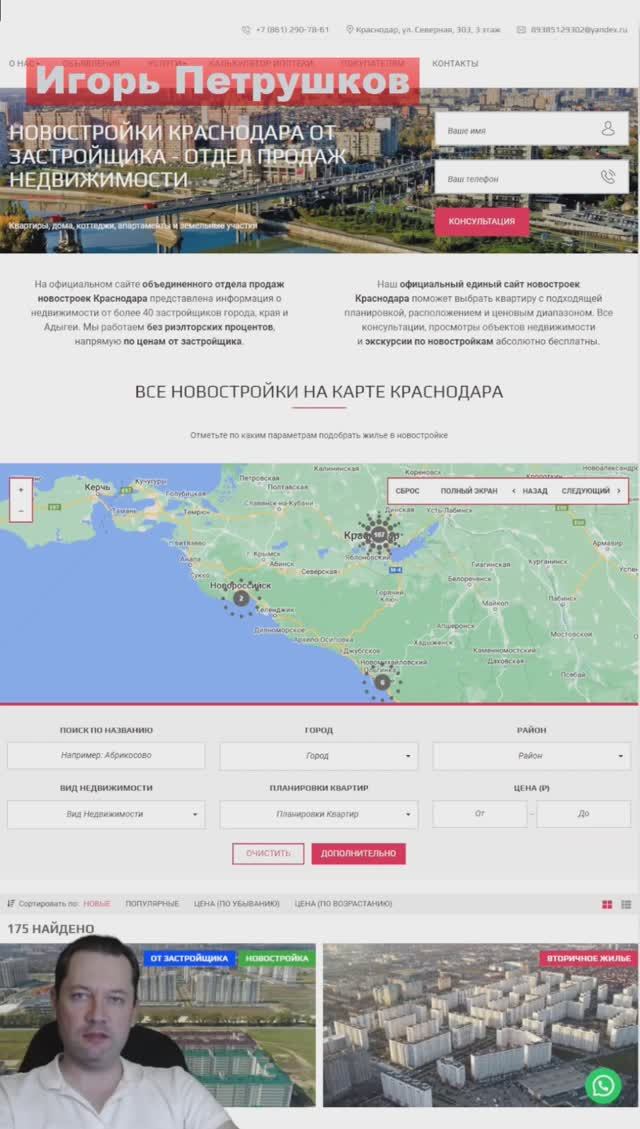Click the ringing phone icon in phone field
The image size is (640, 1129).
point(608,177)
